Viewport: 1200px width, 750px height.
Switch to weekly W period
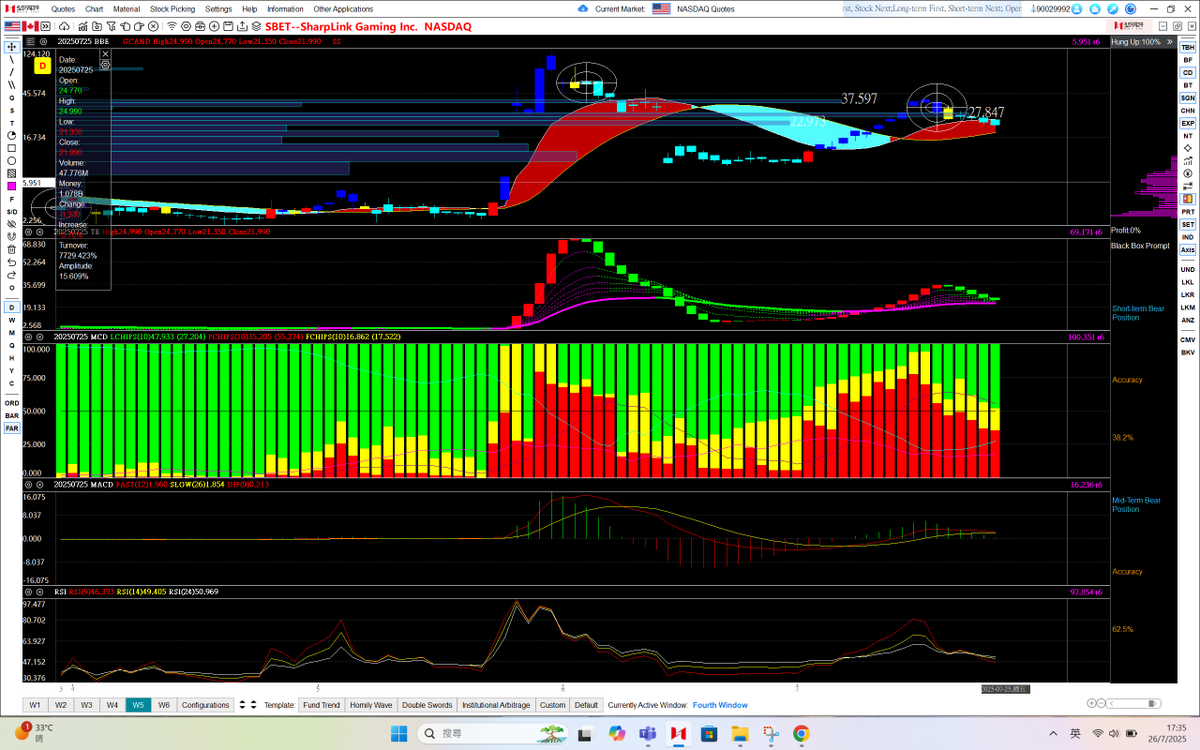(x=12, y=320)
